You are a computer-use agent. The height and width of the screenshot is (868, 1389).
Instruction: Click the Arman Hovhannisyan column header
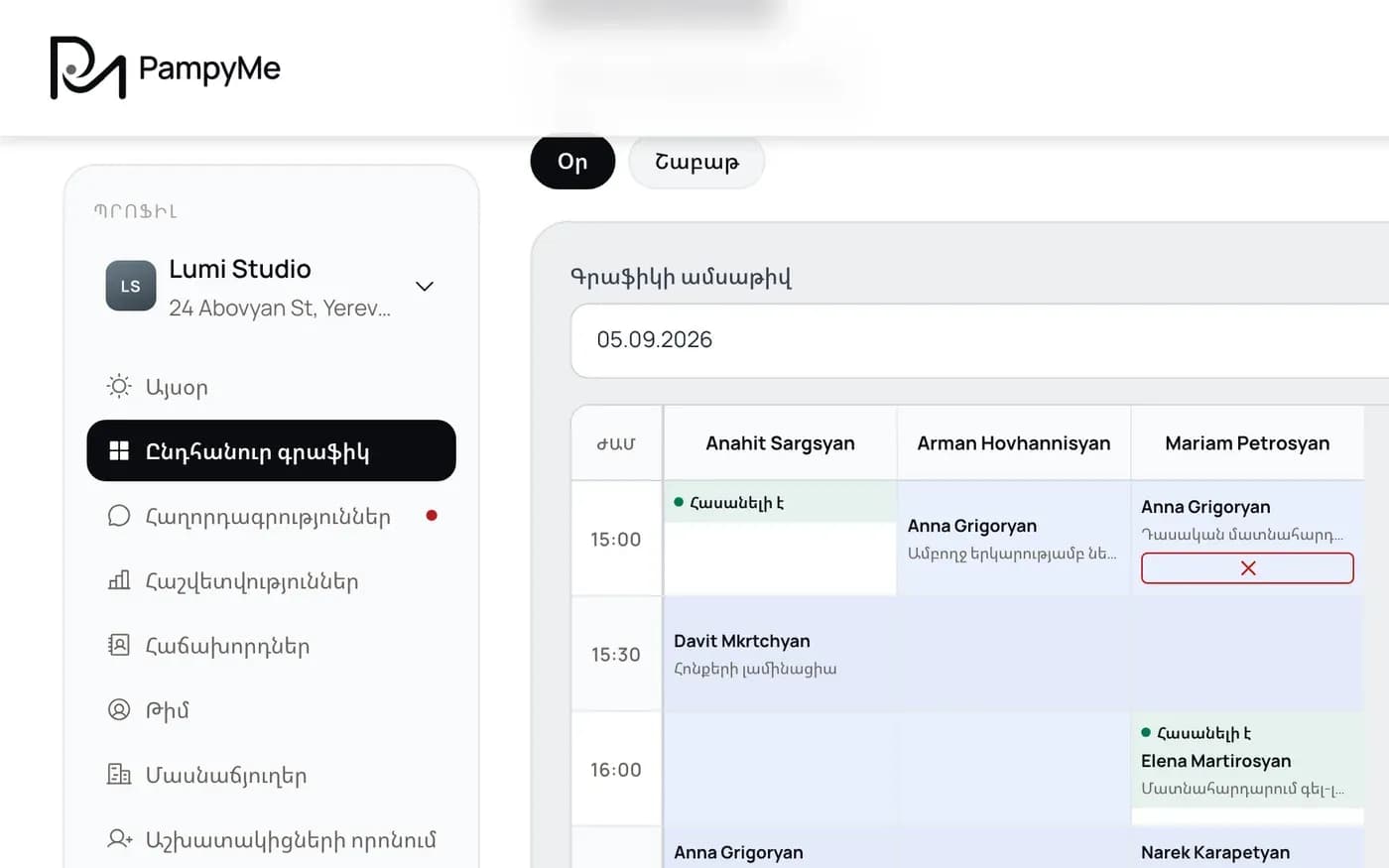(1014, 443)
